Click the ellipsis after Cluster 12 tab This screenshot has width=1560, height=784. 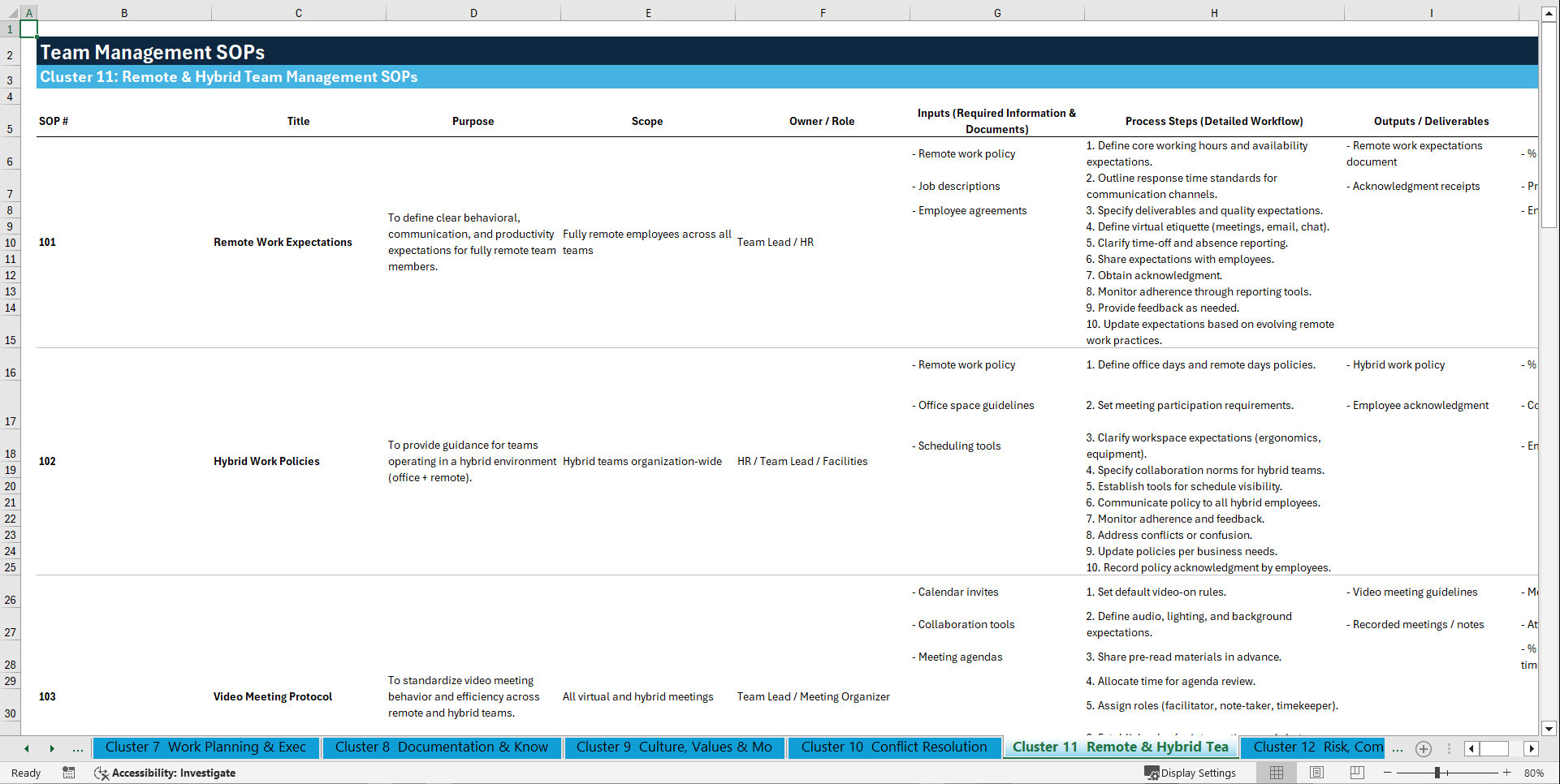pyautogui.click(x=1398, y=748)
